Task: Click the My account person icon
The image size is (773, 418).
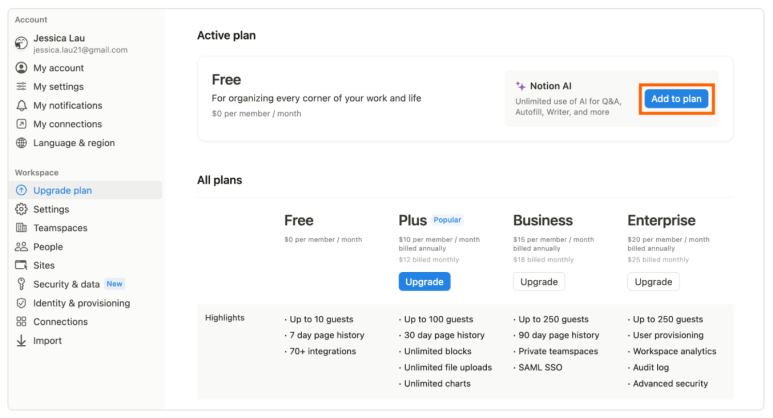Action: click(x=21, y=68)
